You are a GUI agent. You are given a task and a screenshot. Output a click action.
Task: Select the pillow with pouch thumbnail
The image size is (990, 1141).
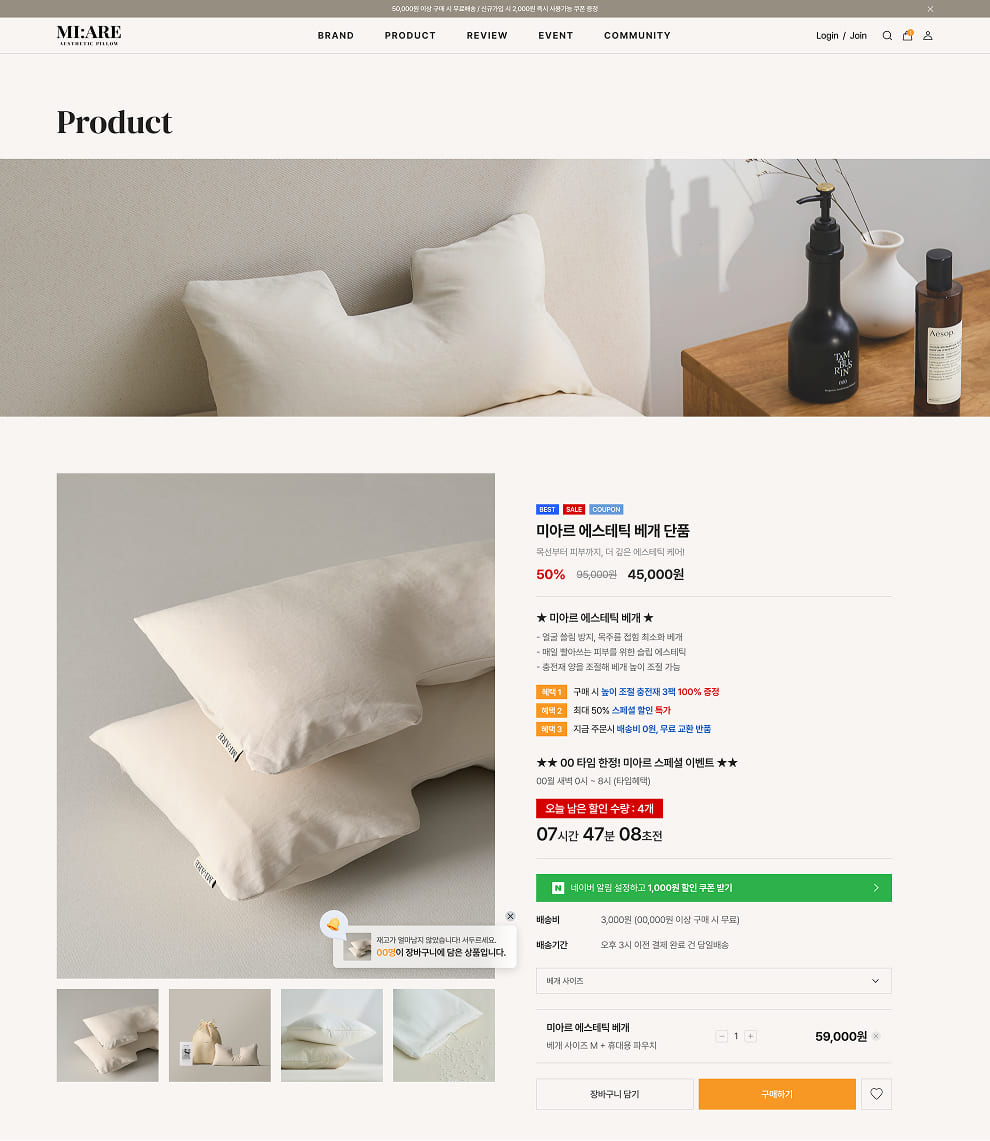(220, 1035)
